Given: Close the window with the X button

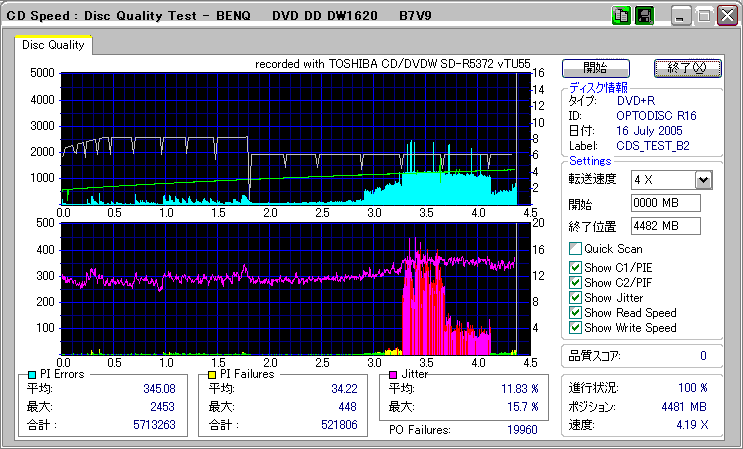Looking at the screenshot, I should point(726,16).
